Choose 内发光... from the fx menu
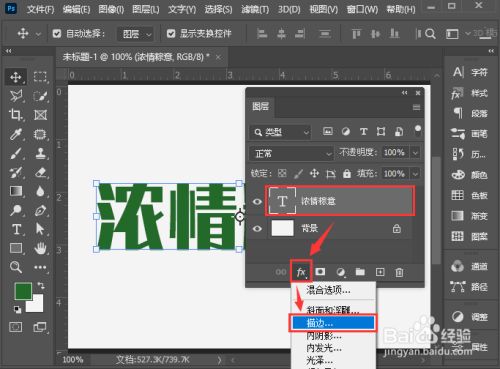The width and height of the screenshot is (500, 369). [x=333, y=348]
